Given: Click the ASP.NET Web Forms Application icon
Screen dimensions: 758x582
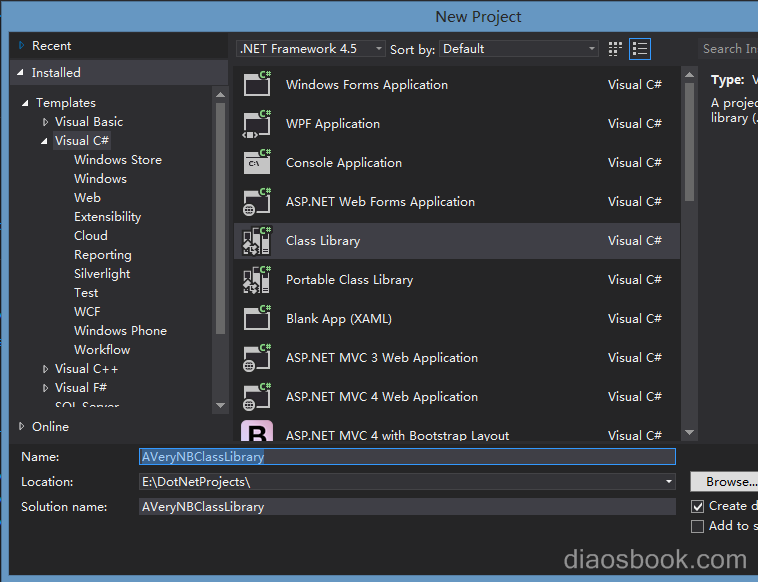Looking at the screenshot, I should coord(257,202).
